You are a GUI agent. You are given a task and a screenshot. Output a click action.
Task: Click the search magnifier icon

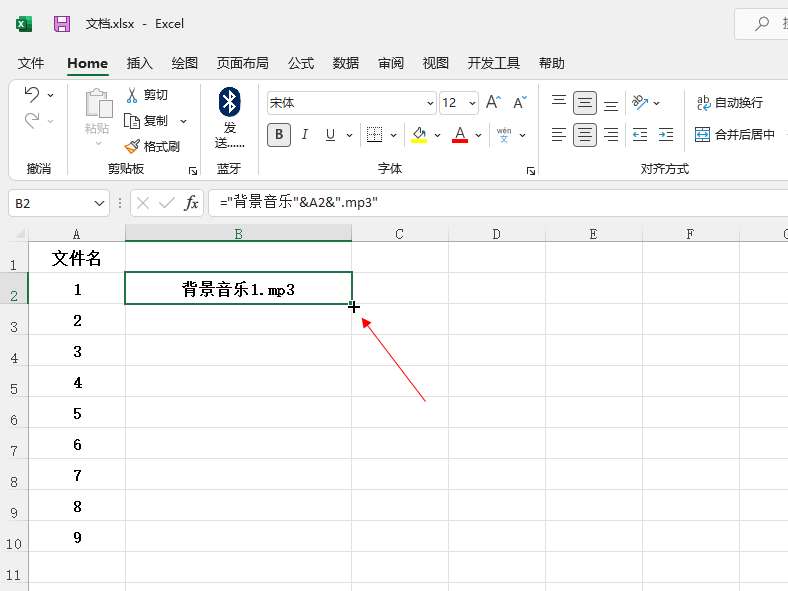pyautogui.click(x=762, y=23)
